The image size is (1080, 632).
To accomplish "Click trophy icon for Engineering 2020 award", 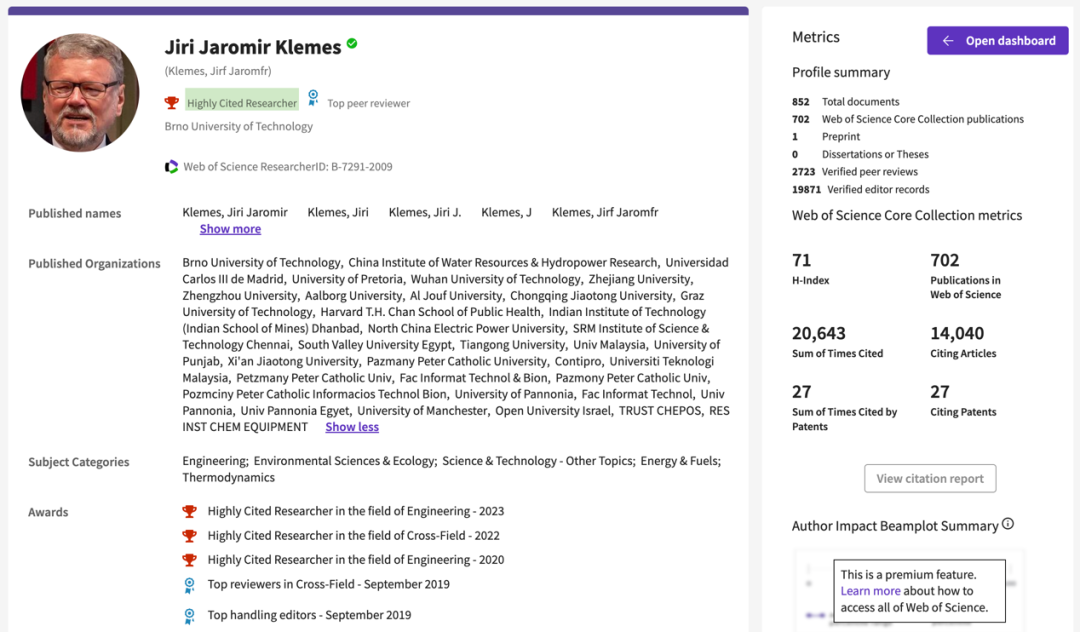I will click(189, 560).
